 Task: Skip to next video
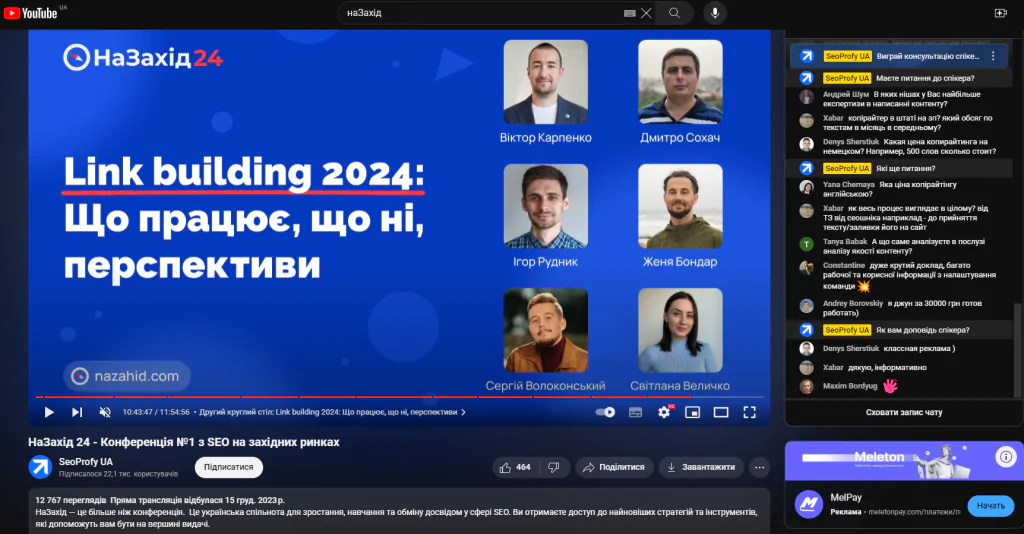77,412
